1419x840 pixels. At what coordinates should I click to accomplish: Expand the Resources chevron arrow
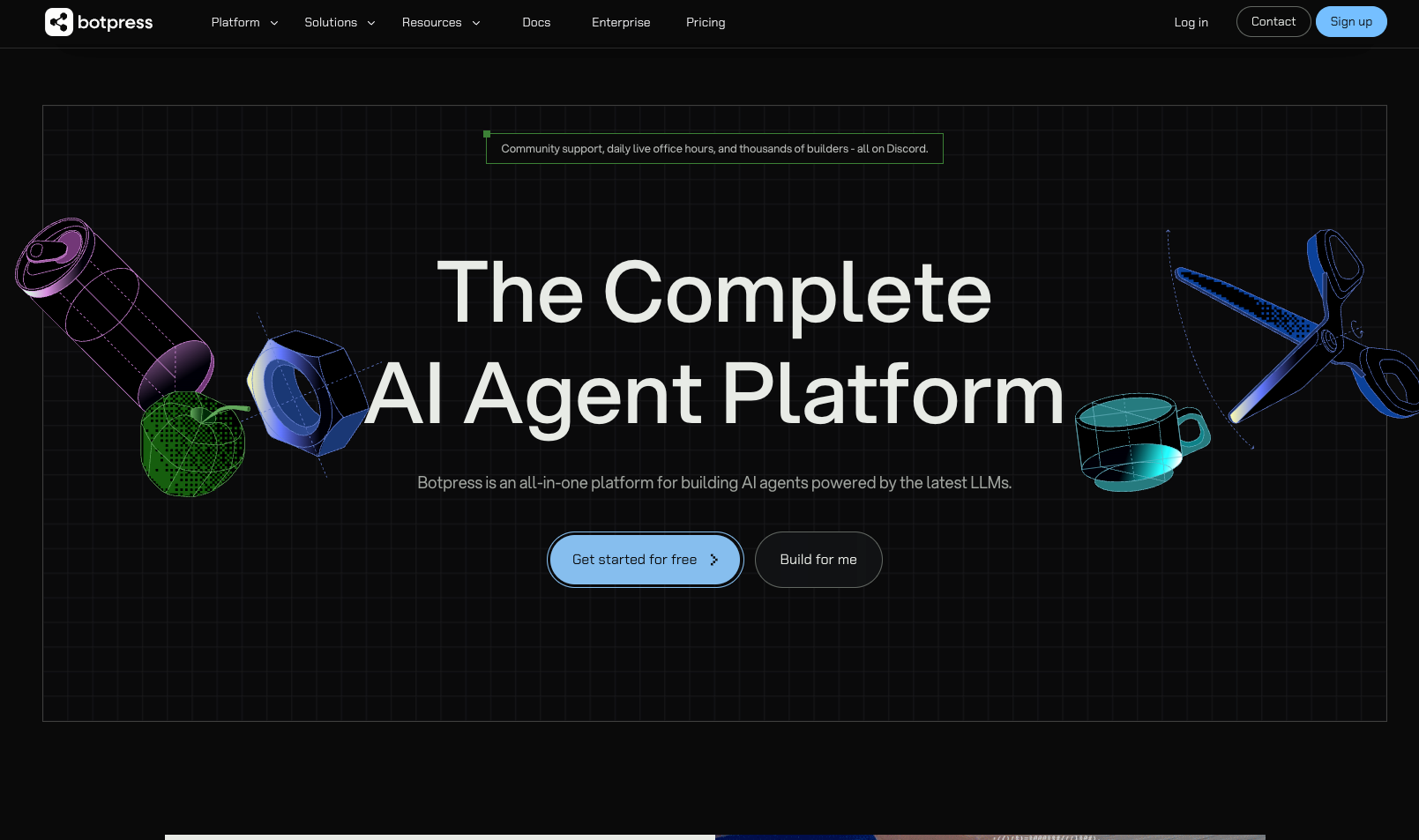(476, 23)
